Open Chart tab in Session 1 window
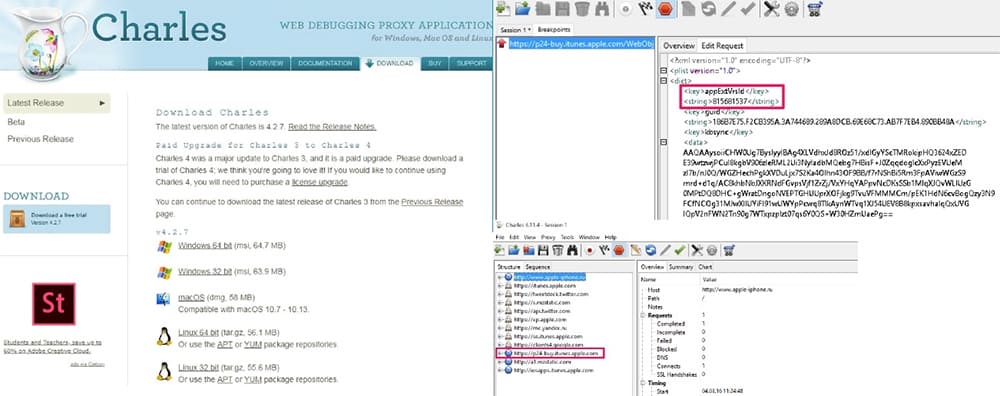Image resolution: width=1000 pixels, height=396 pixels. coord(705,267)
